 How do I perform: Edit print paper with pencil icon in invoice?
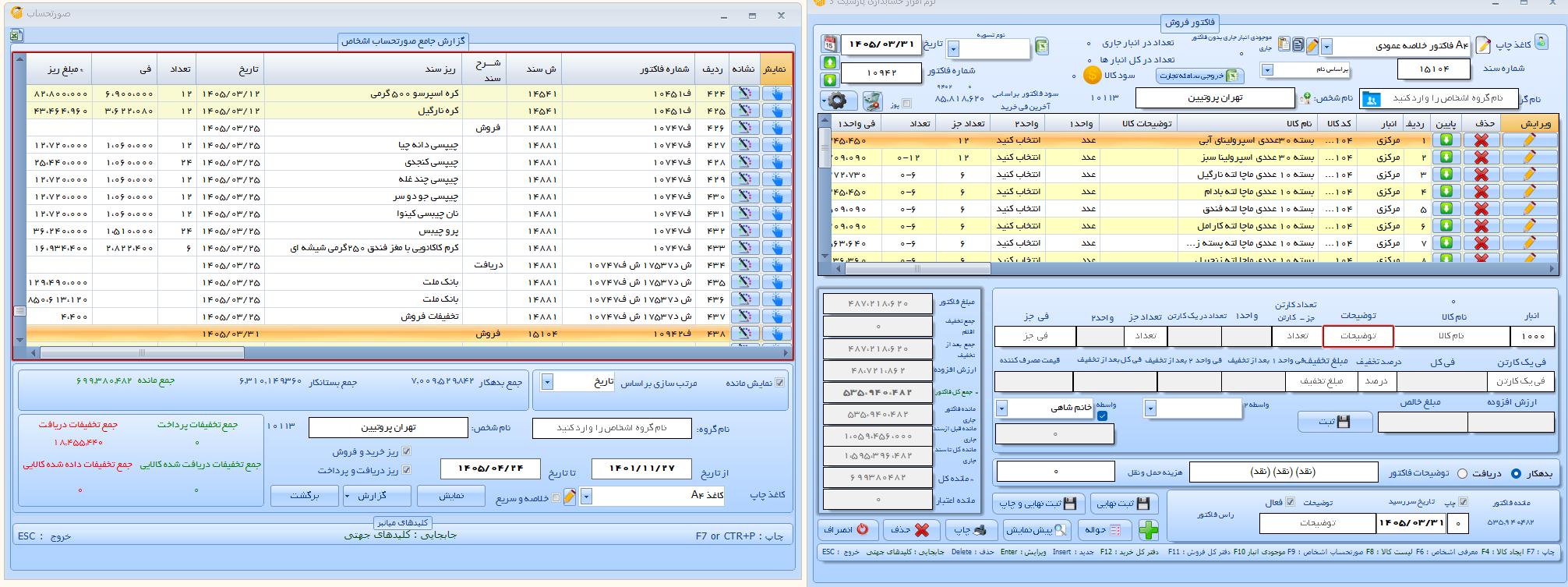coord(1312,46)
